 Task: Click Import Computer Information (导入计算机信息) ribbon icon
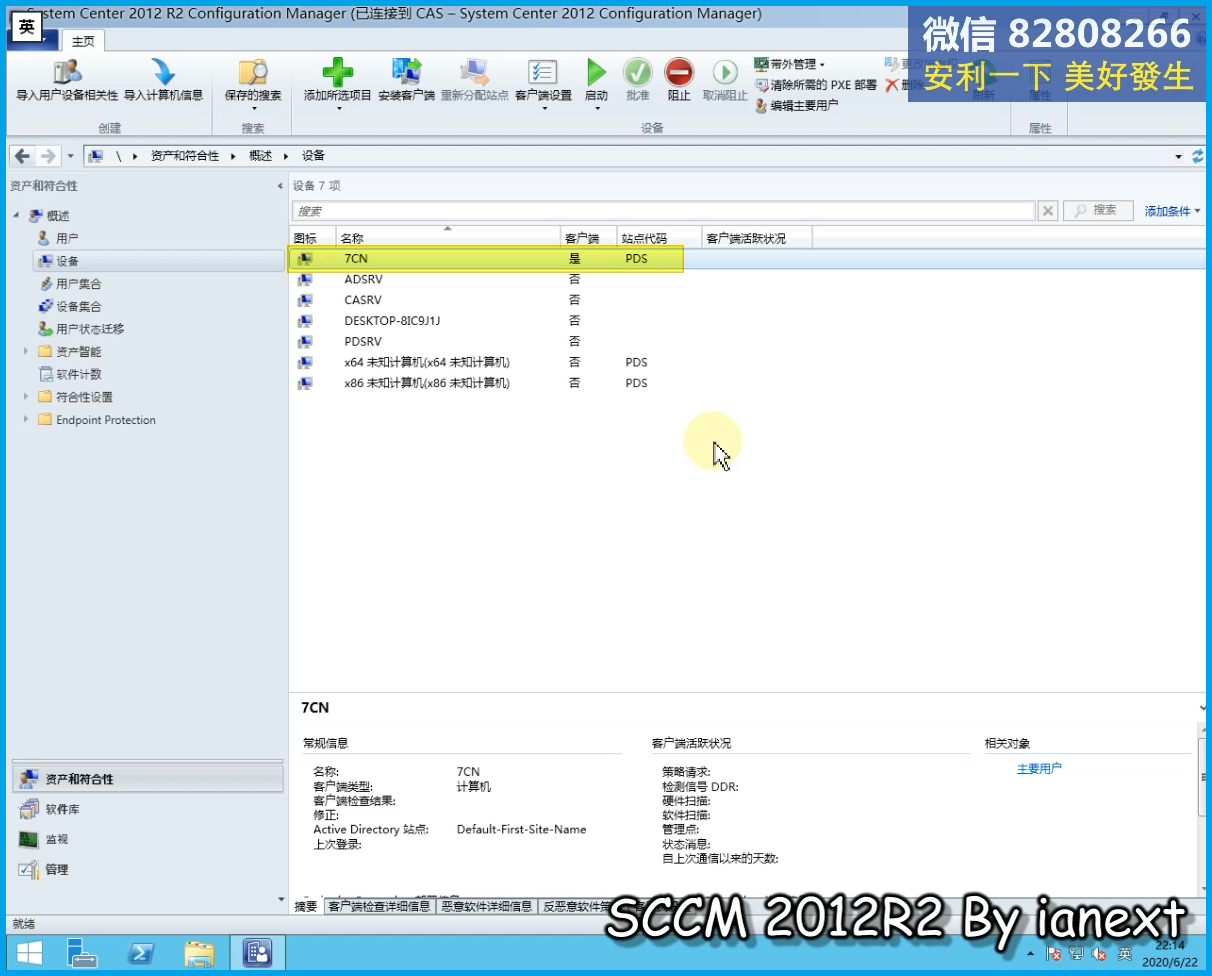click(163, 81)
